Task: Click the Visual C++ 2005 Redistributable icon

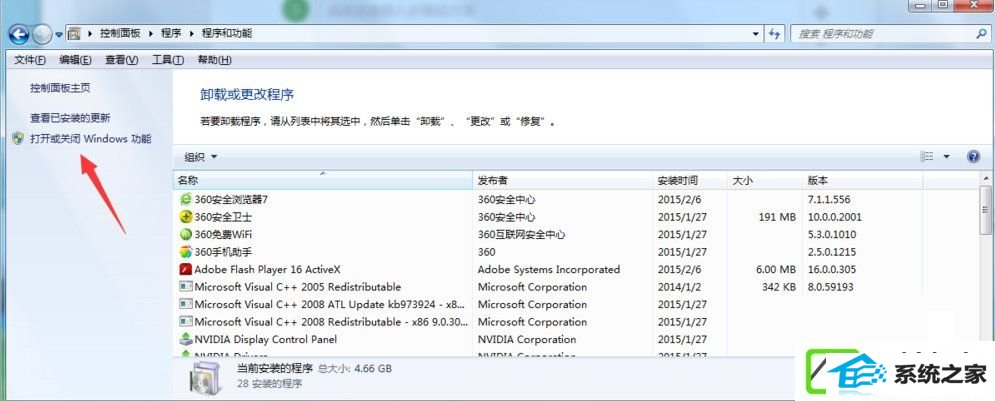Action: pyautogui.click(x=185, y=287)
